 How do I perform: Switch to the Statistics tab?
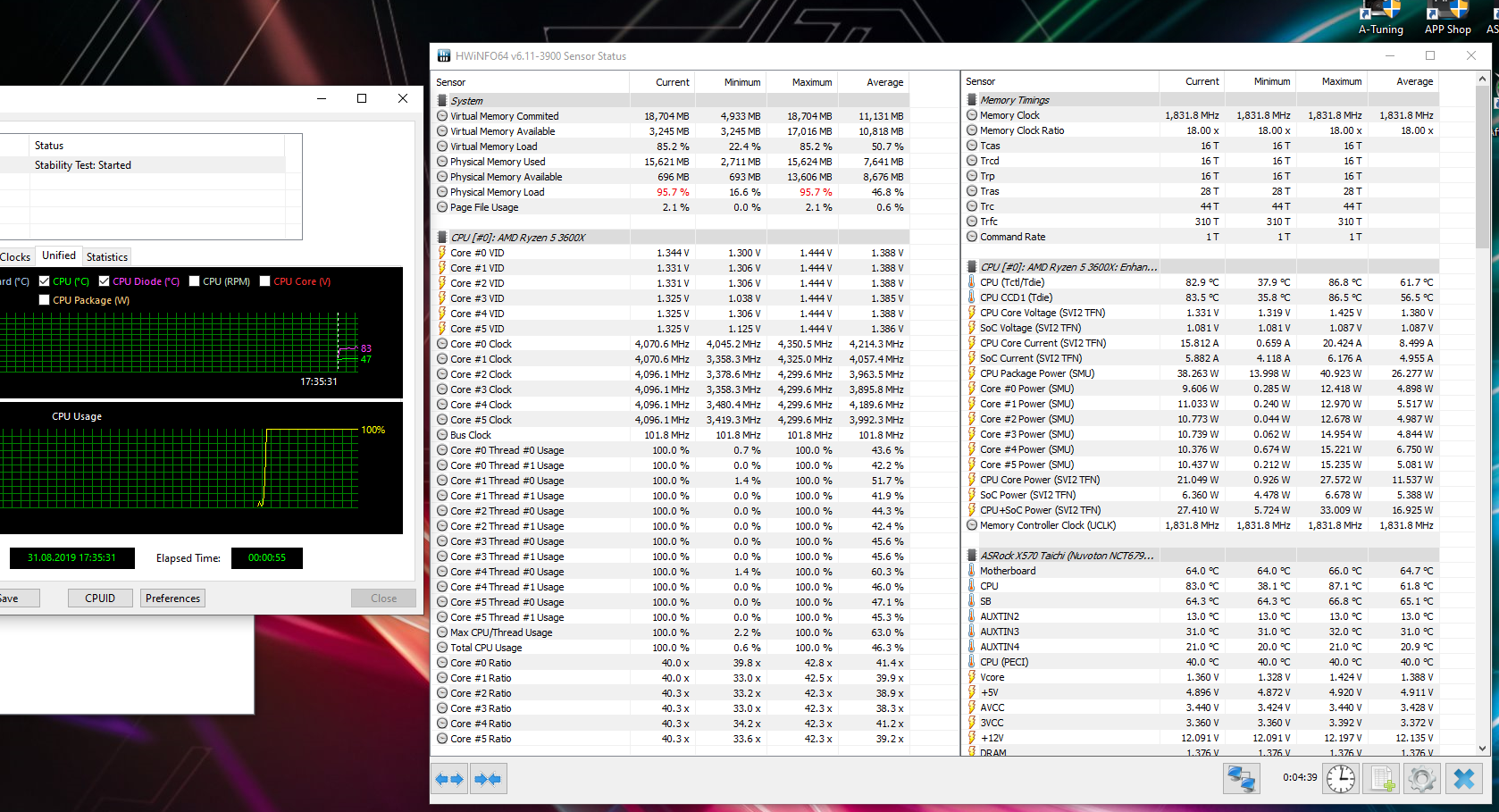tap(107, 256)
